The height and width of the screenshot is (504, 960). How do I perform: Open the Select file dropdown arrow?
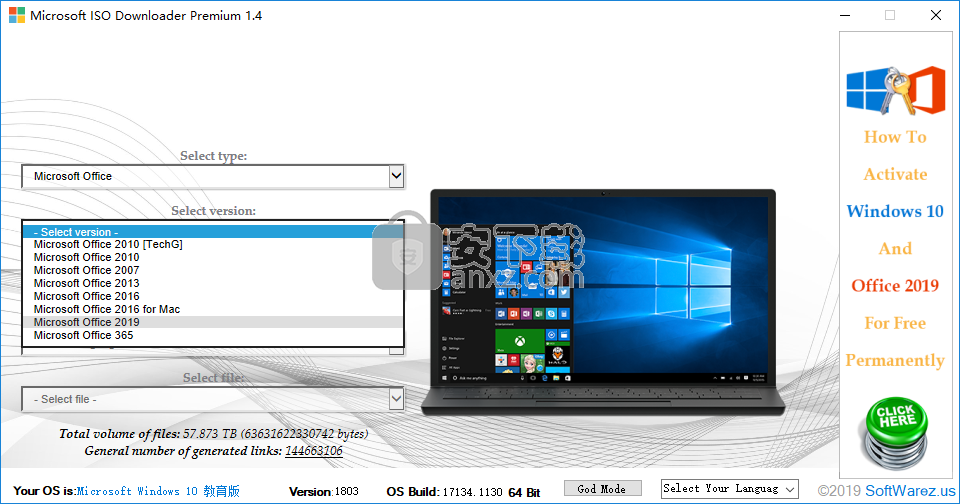pos(396,399)
